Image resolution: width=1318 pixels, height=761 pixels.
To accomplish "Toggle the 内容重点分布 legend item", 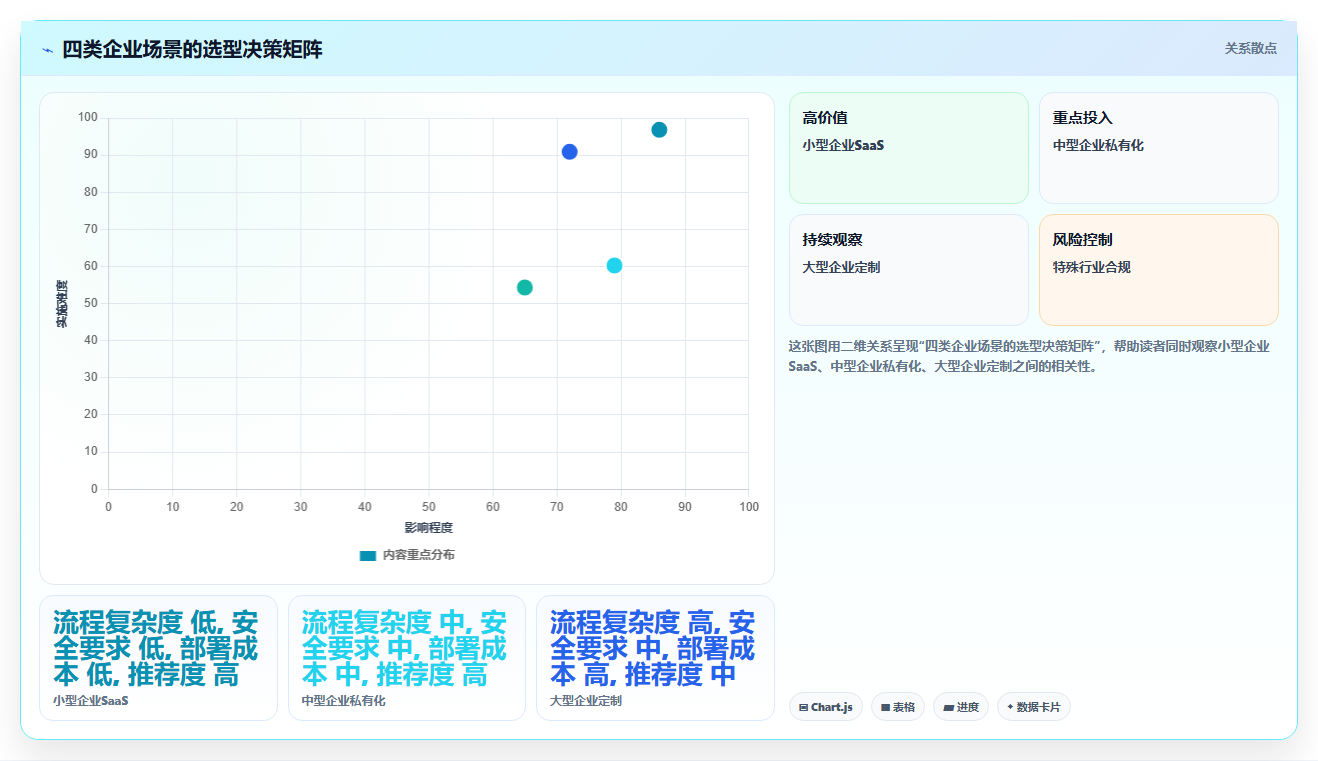I will [407, 555].
